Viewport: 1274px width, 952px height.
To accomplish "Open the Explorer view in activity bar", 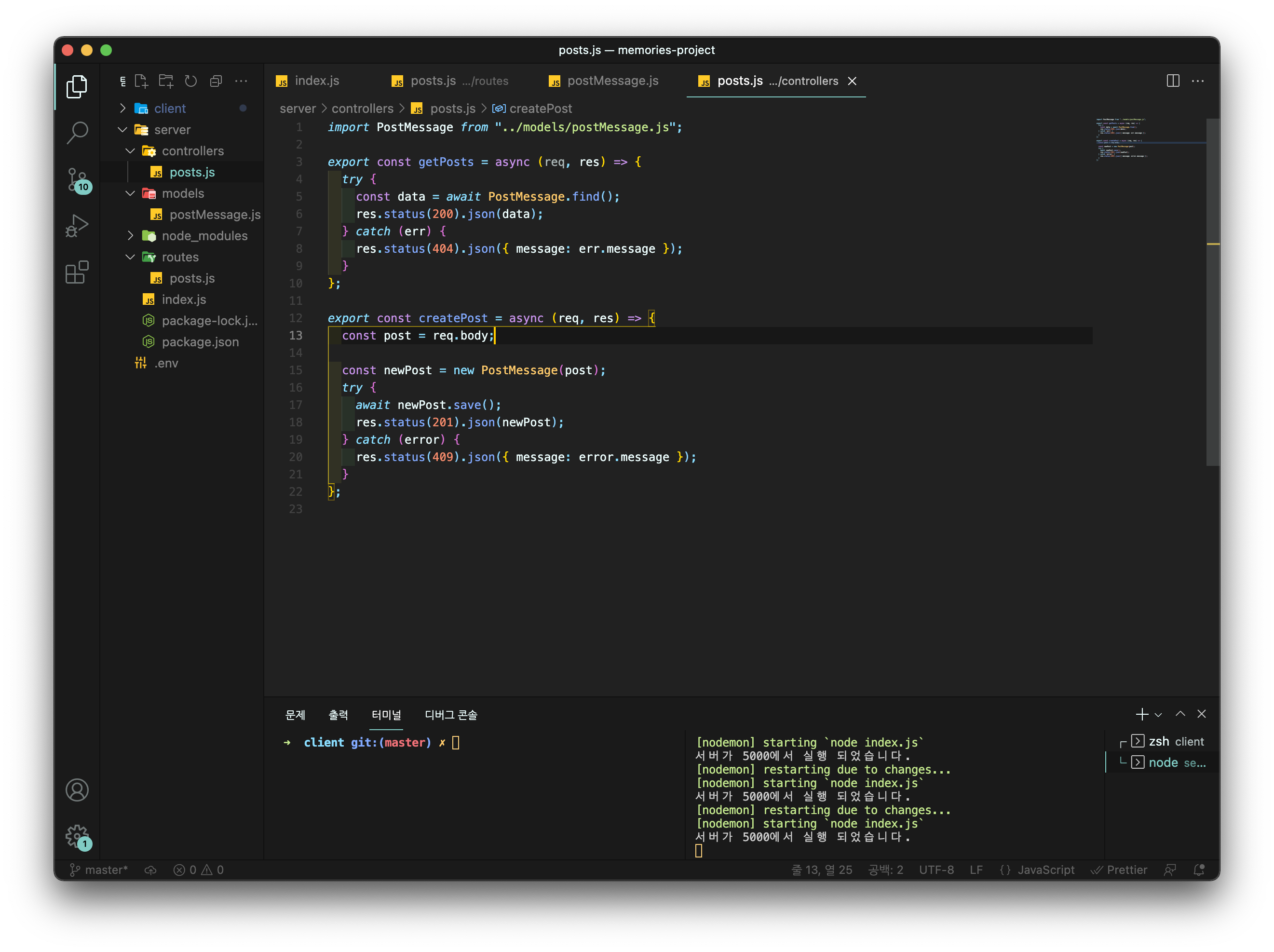I will (77, 86).
